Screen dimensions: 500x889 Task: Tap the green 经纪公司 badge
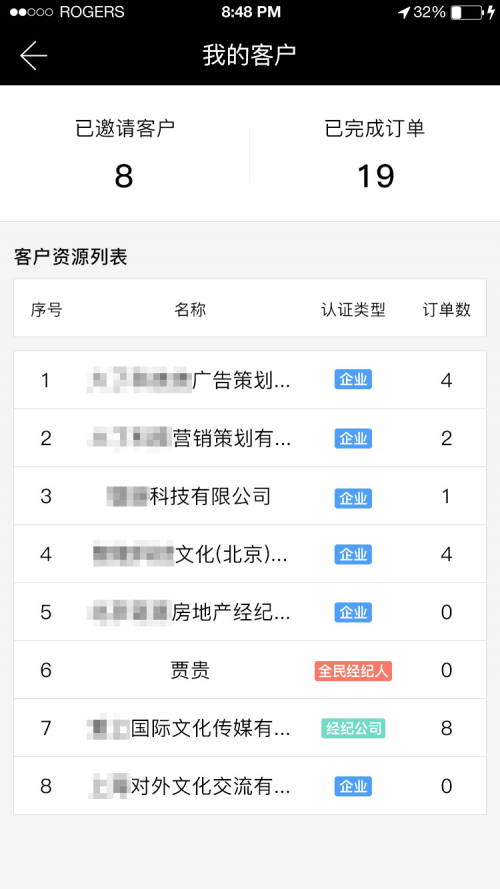(x=353, y=729)
